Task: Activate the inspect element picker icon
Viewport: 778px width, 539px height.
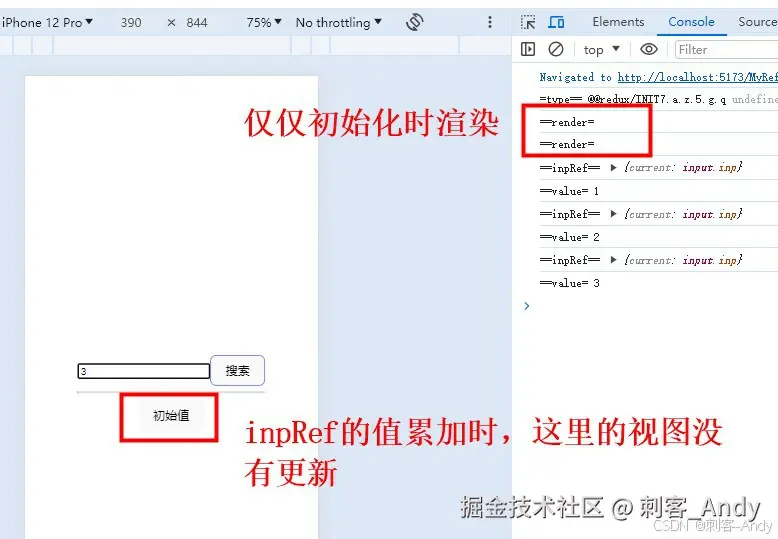Action: [x=528, y=22]
